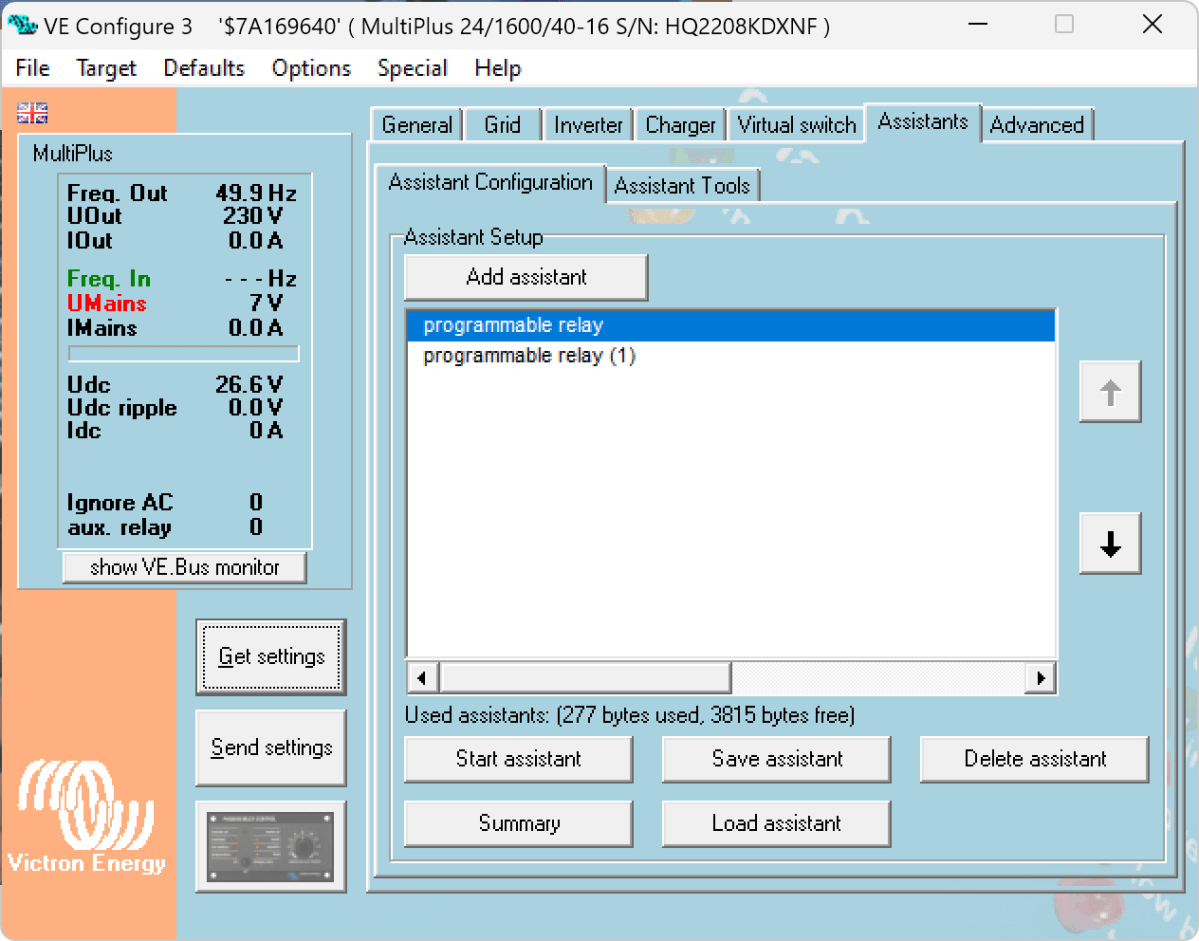Open the File menu

click(31, 68)
